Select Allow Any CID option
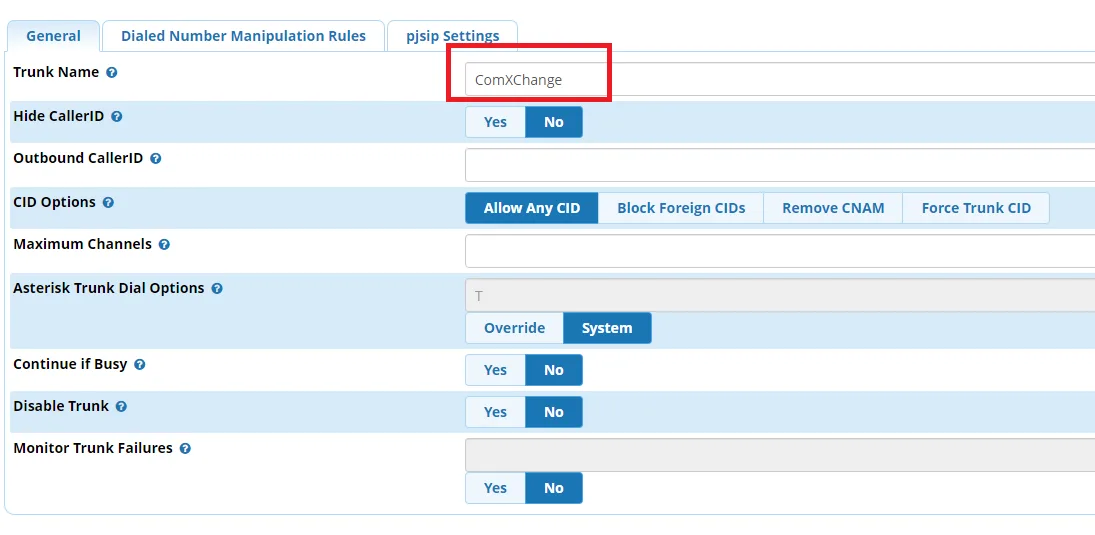Viewport: 1095px width, 535px height. [531, 208]
